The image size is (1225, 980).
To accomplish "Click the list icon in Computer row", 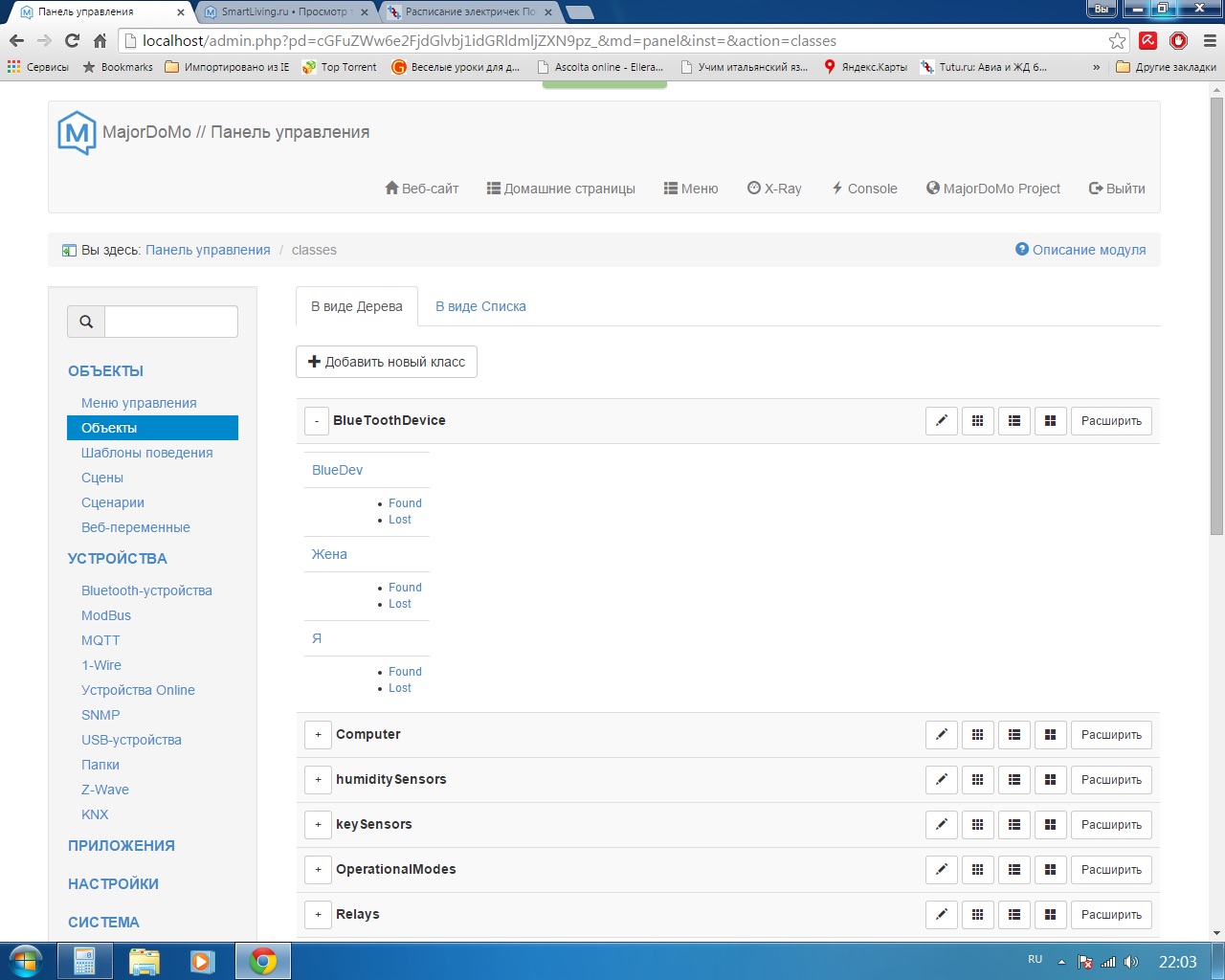I will coord(1014,735).
